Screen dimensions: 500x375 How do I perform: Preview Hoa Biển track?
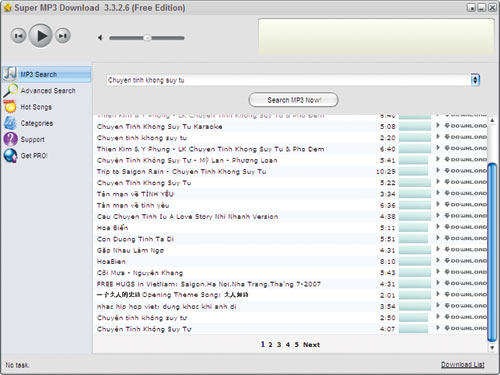(438, 227)
